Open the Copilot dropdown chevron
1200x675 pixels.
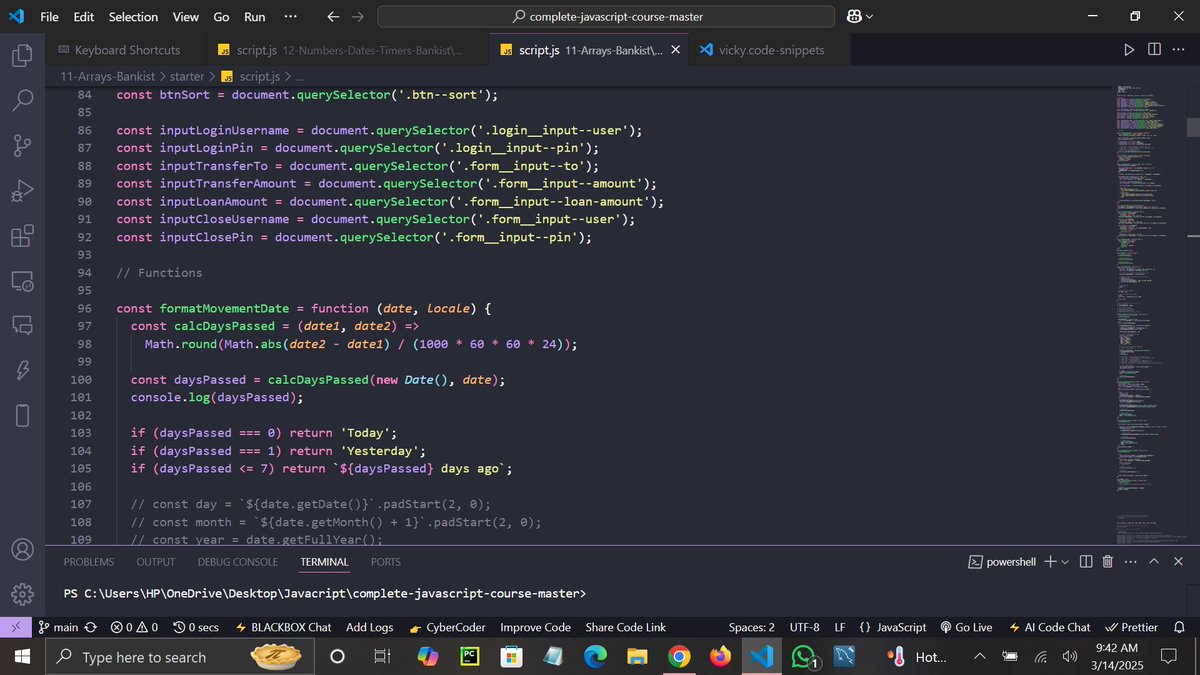(x=869, y=17)
